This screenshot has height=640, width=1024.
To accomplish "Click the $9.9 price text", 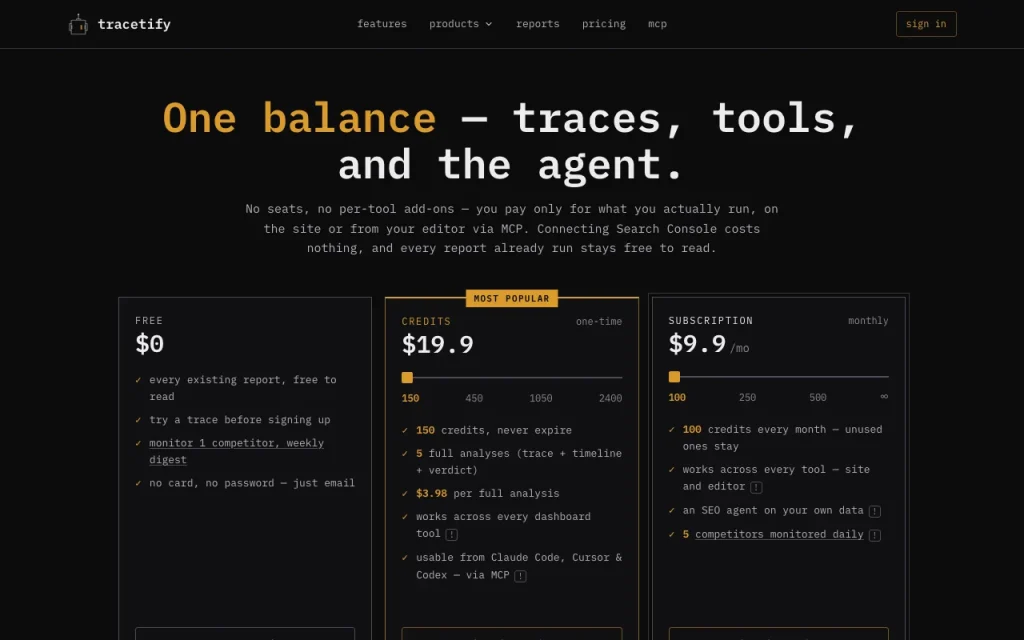I will coord(697,344).
